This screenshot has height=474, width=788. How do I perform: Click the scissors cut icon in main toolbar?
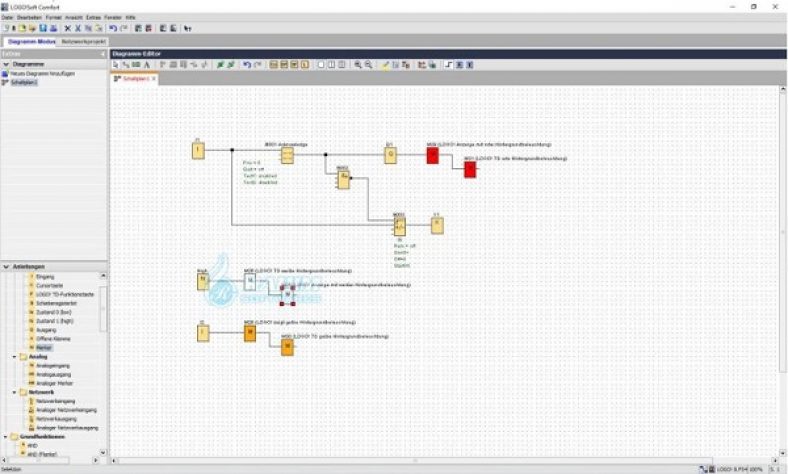(x=78, y=28)
